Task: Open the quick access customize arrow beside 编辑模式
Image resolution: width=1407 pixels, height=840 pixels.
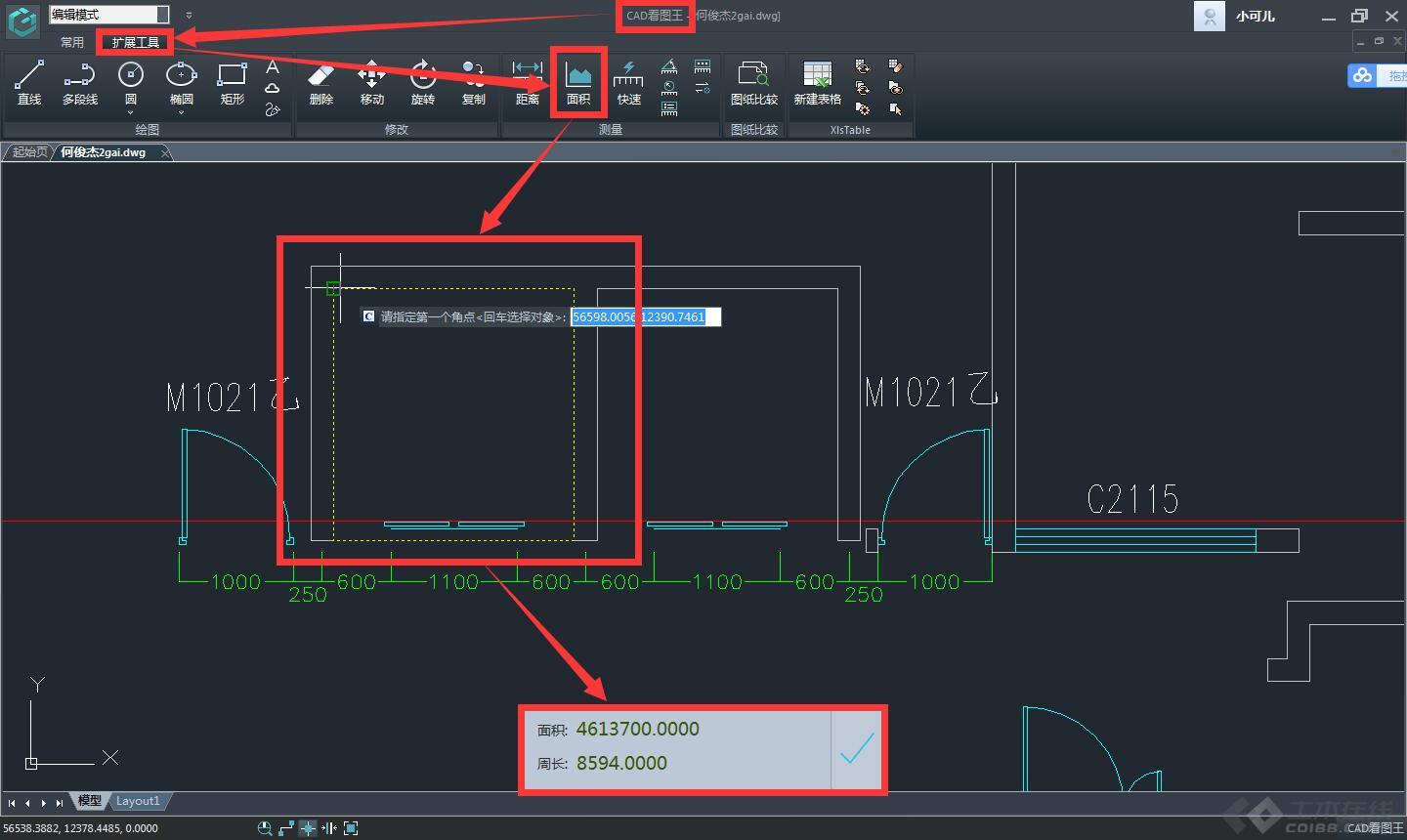Action: pyautogui.click(x=189, y=16)
